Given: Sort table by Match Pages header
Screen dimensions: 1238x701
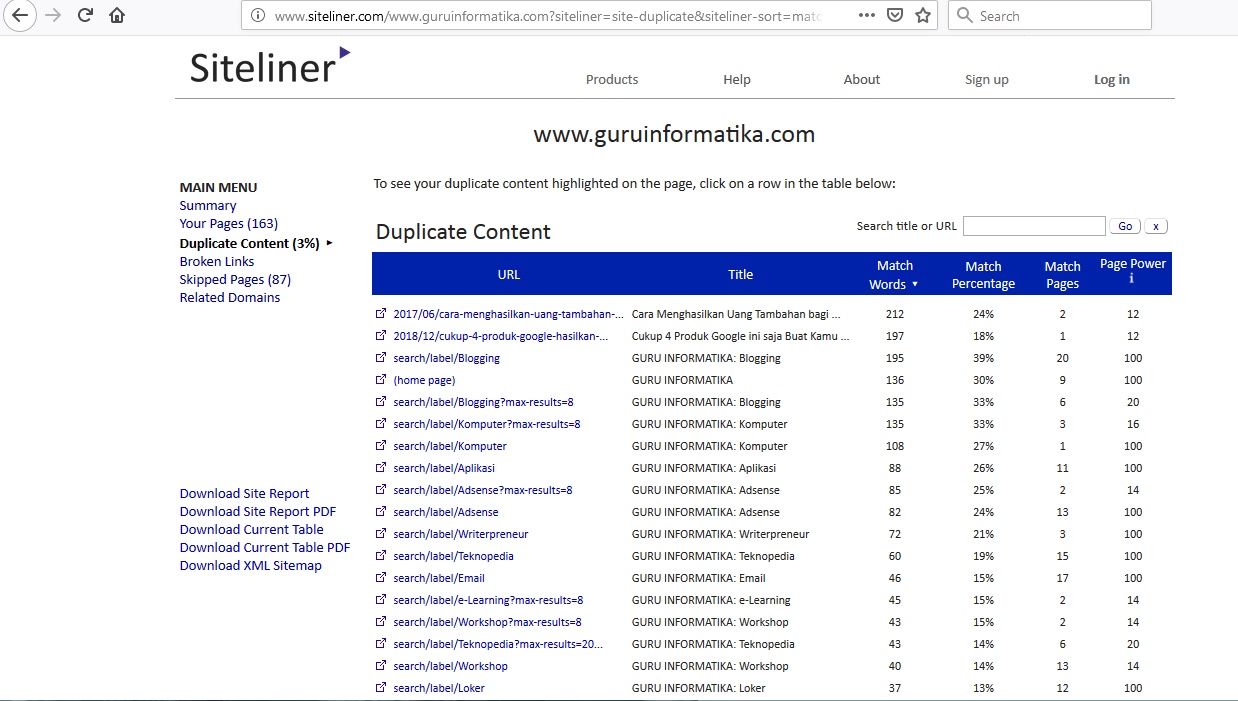Looking at the screenshot, I should click(x=1062, y=275).
